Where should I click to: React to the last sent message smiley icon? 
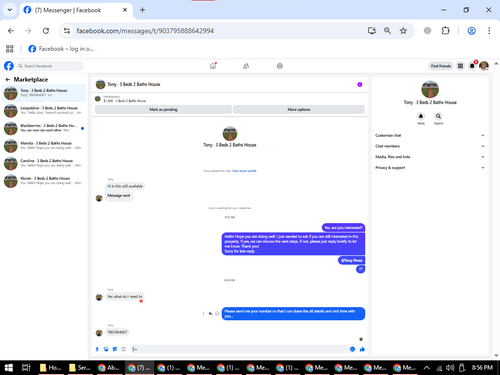(217, 313)
